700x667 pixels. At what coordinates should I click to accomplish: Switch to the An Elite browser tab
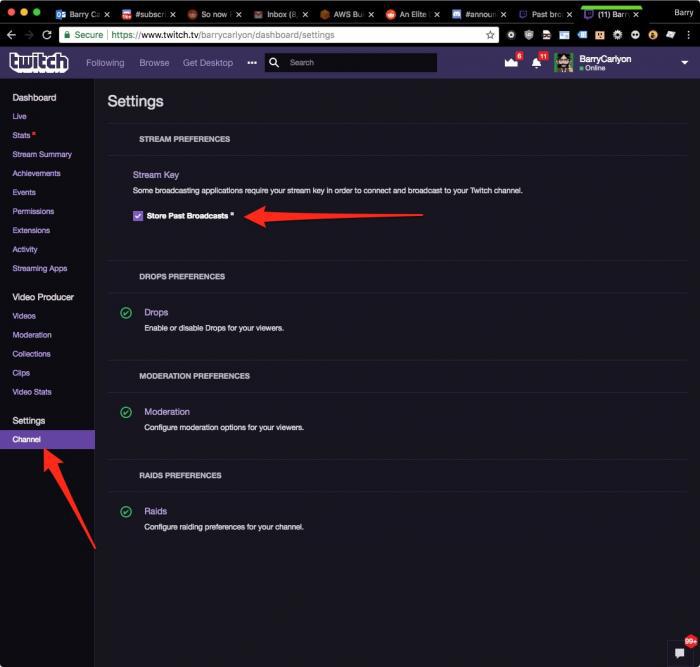pyautogui.click(x=413, y=14)
